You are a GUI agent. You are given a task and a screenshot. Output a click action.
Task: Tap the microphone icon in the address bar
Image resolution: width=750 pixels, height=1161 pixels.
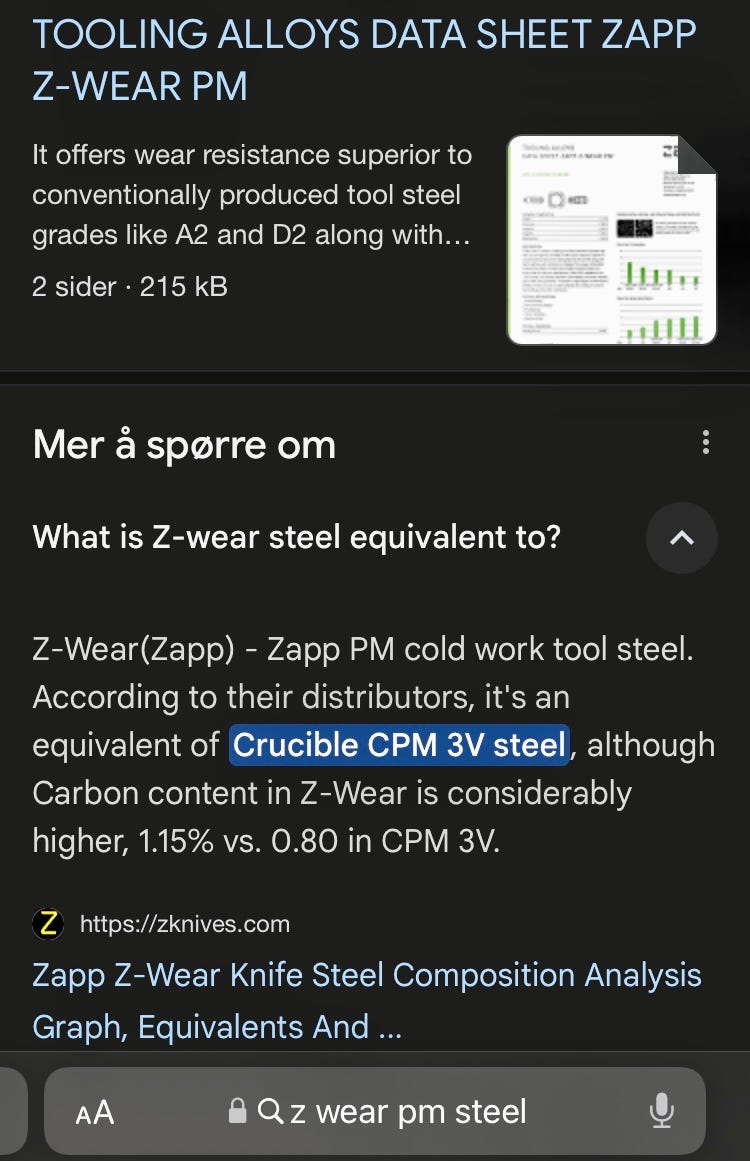click(661, 1111)
